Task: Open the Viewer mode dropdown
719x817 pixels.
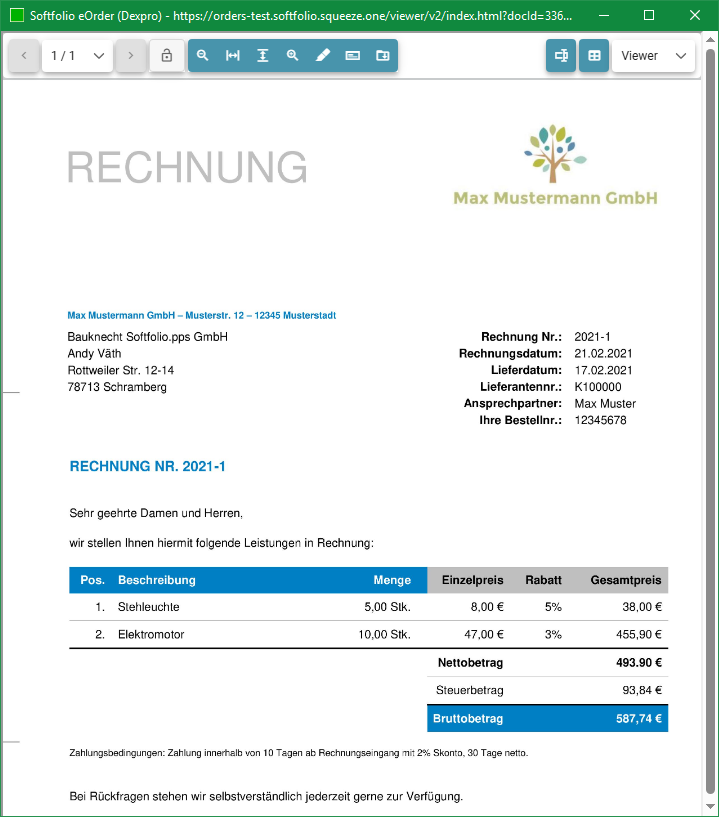Action: pos(653,56)
